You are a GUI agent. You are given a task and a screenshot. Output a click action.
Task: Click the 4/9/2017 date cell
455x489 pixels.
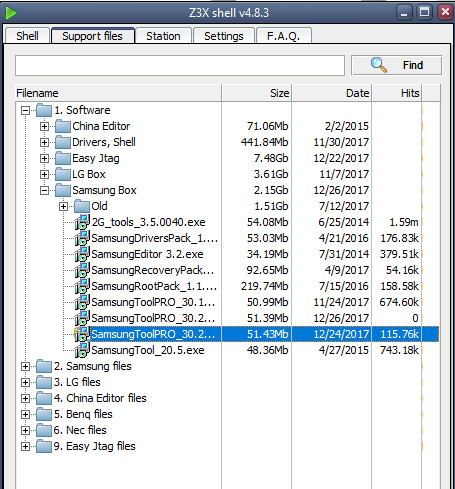click(347, 270)
